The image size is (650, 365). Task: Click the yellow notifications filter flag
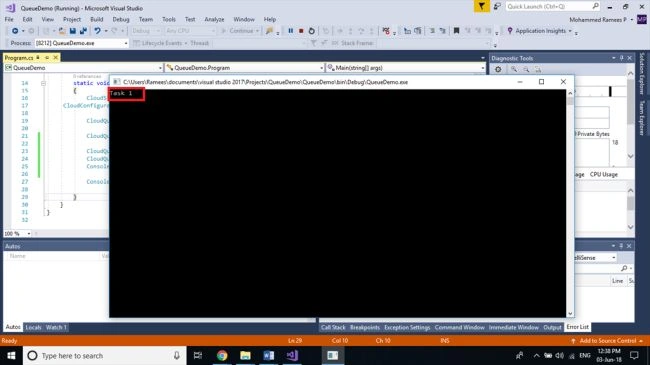481,6
